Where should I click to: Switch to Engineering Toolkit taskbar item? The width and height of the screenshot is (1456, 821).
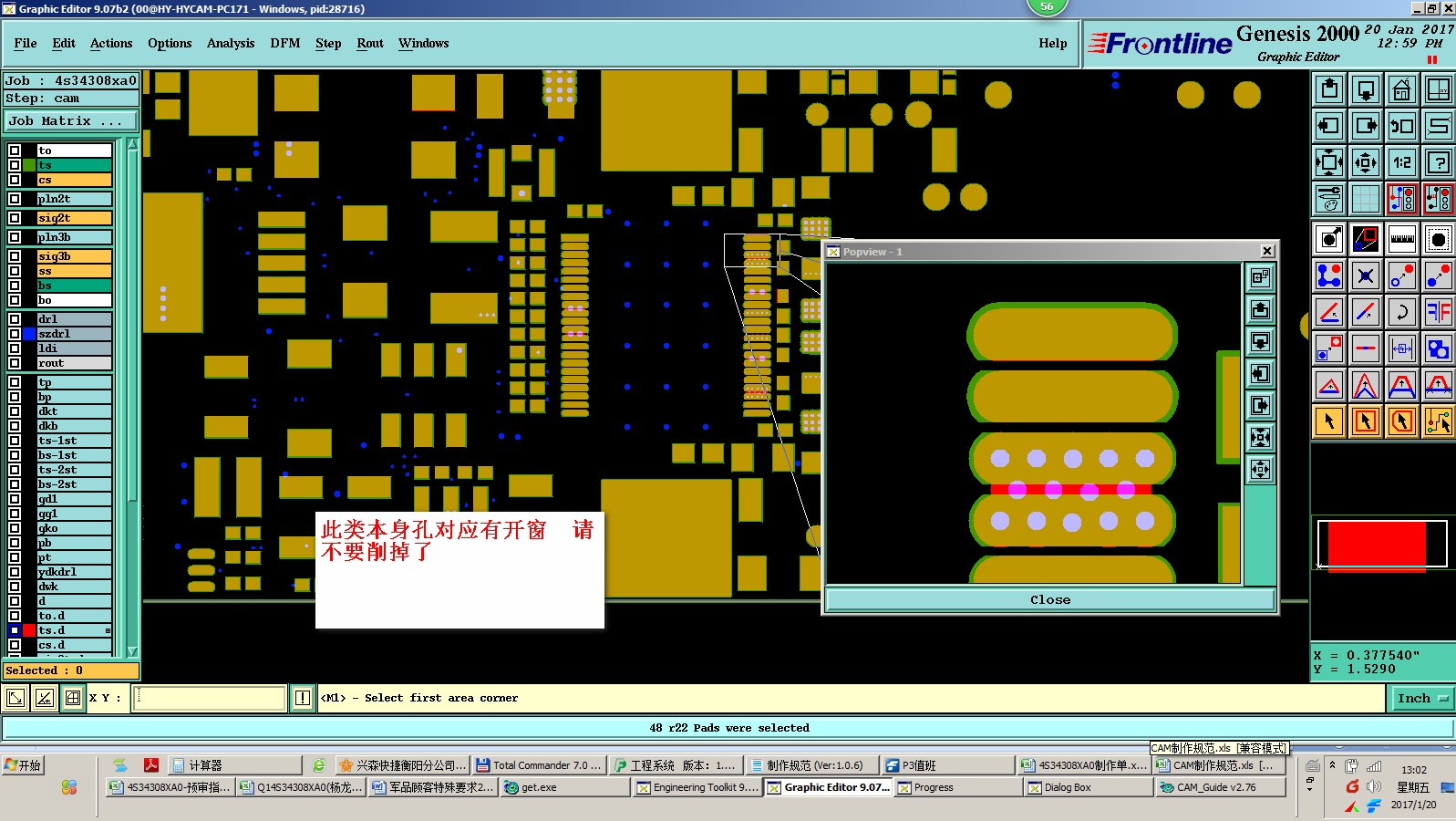click(x=697, y=787)
